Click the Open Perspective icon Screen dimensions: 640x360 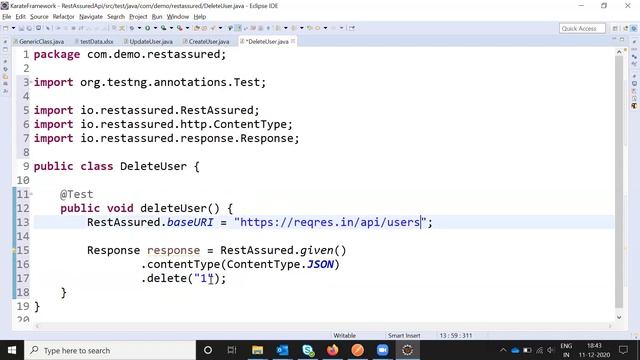click(x=615, y=28)
